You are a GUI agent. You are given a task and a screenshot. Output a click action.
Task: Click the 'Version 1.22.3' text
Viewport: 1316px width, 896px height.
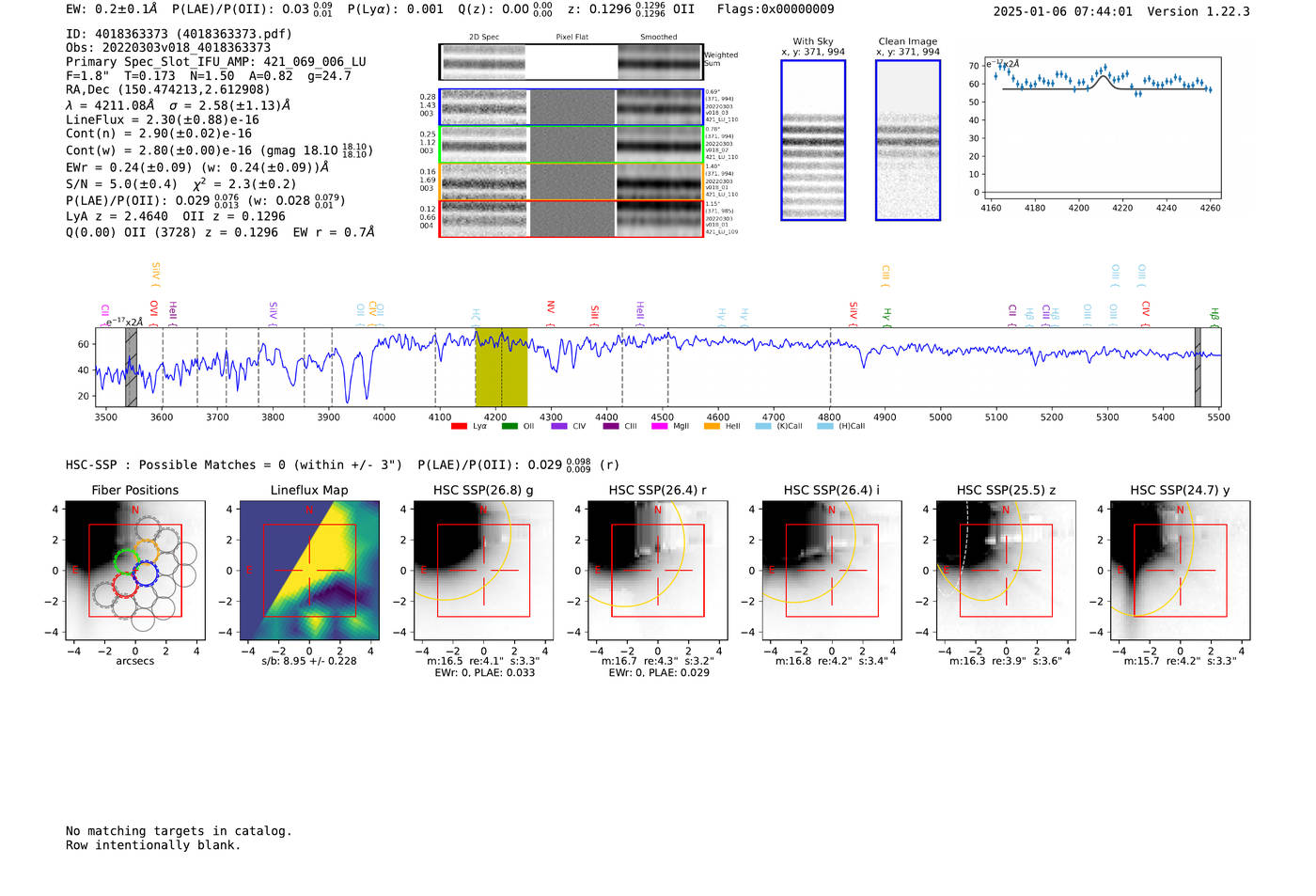pos(1198,12)
